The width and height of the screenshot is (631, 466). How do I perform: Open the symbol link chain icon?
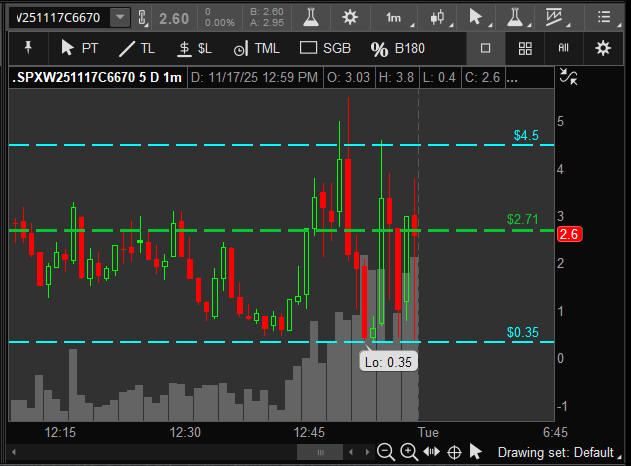[142, 18]
